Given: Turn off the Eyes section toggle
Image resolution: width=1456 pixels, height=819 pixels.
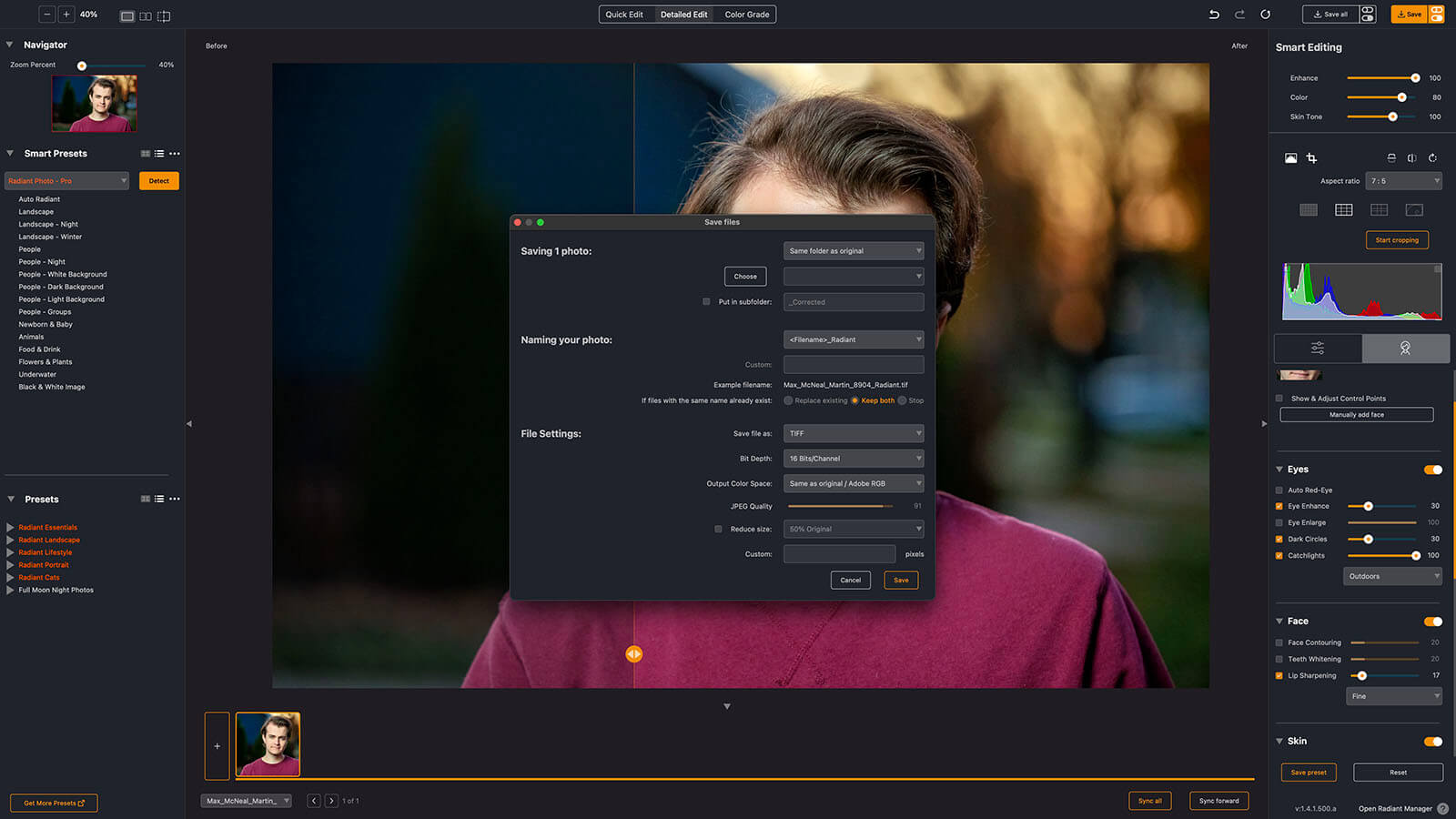Looking at the screenshot, I should tap(1432, 470).
